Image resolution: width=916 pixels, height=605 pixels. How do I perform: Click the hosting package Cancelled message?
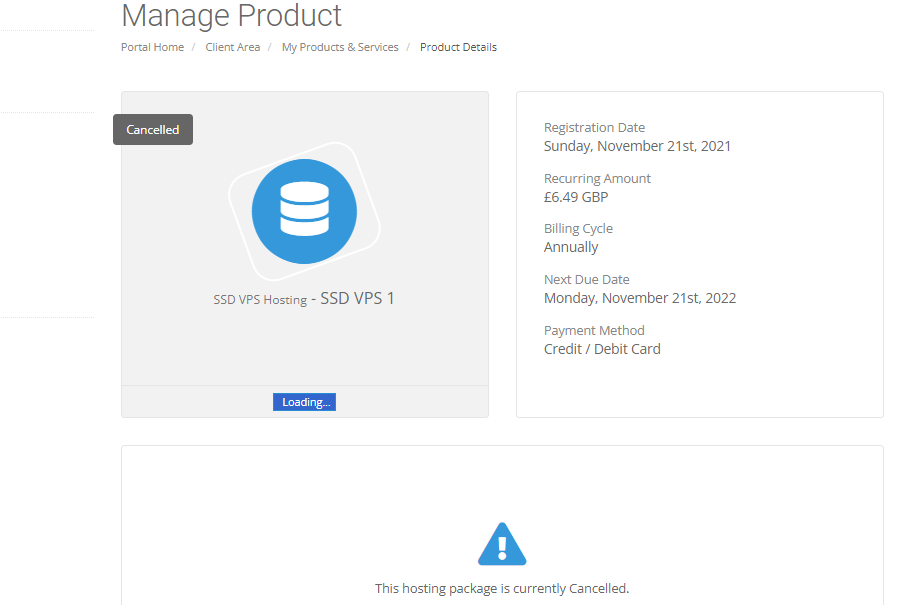tap(502, 588)
